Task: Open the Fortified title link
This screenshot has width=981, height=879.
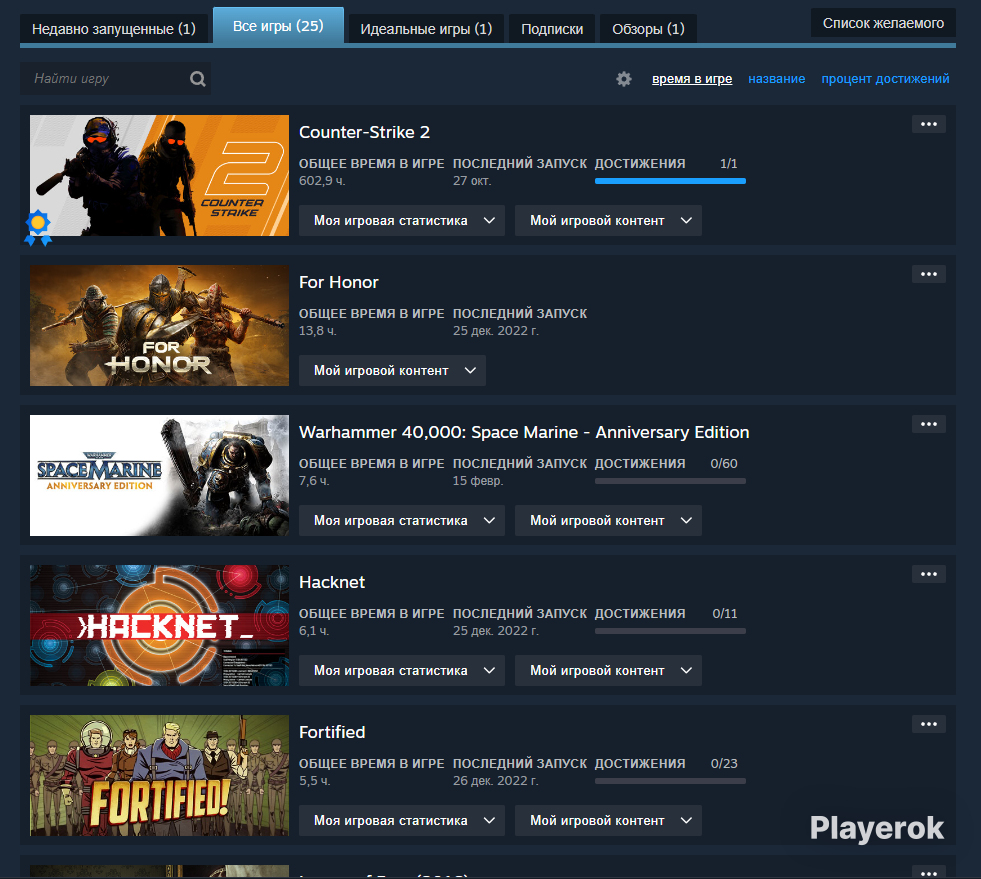Action: (332, 732)
